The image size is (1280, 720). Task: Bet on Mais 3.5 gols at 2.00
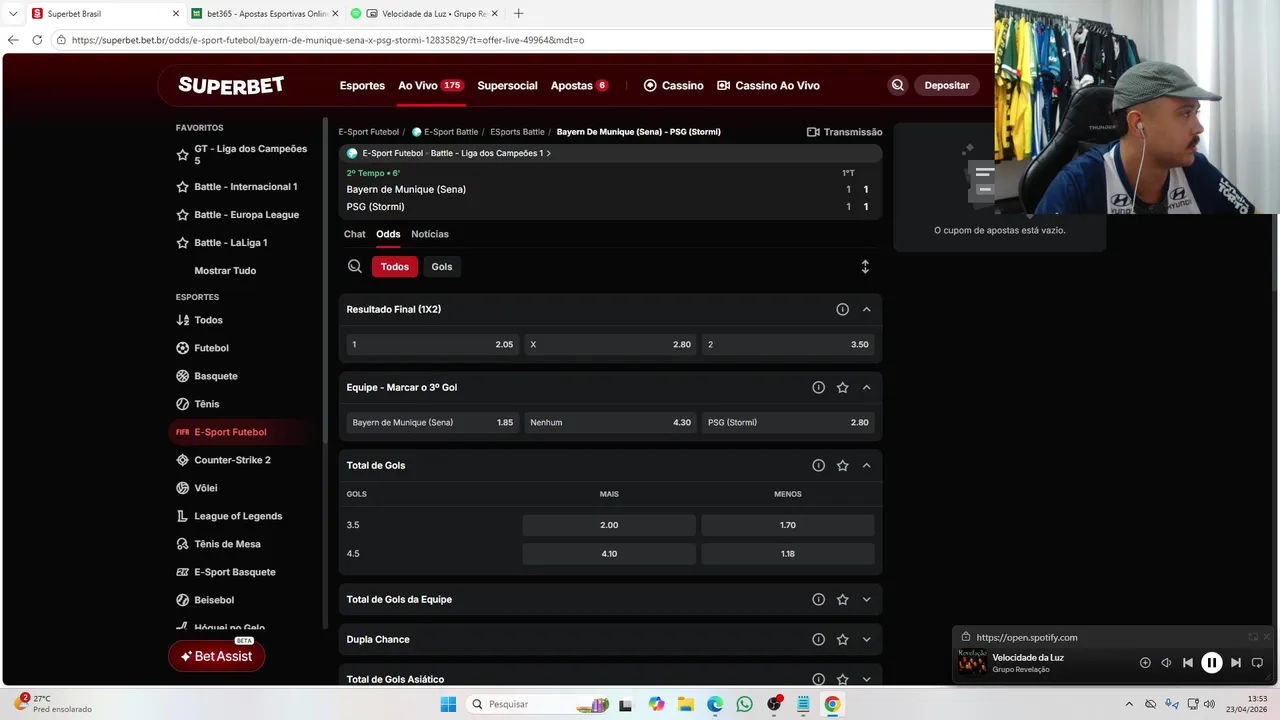(x=609, y=525)
